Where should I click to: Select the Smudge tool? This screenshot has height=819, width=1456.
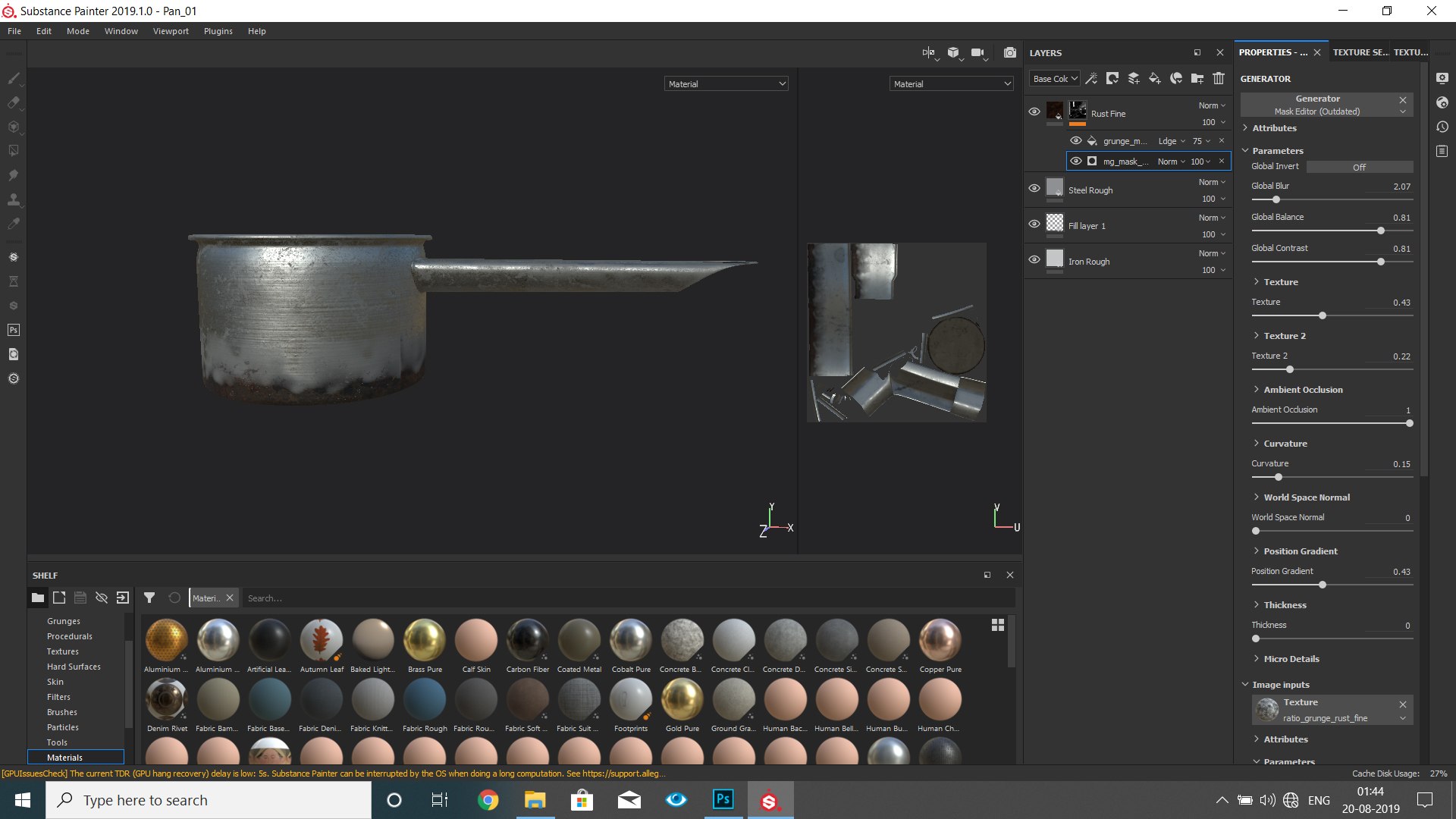(x=13, y=175)
